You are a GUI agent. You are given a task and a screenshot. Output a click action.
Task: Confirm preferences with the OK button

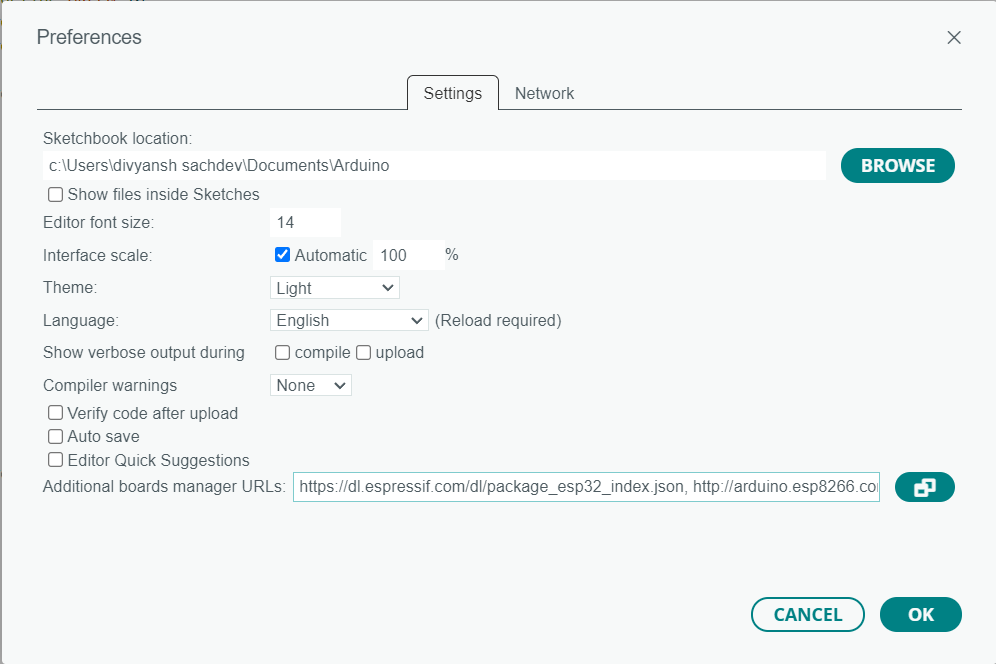tap(920, 615)
